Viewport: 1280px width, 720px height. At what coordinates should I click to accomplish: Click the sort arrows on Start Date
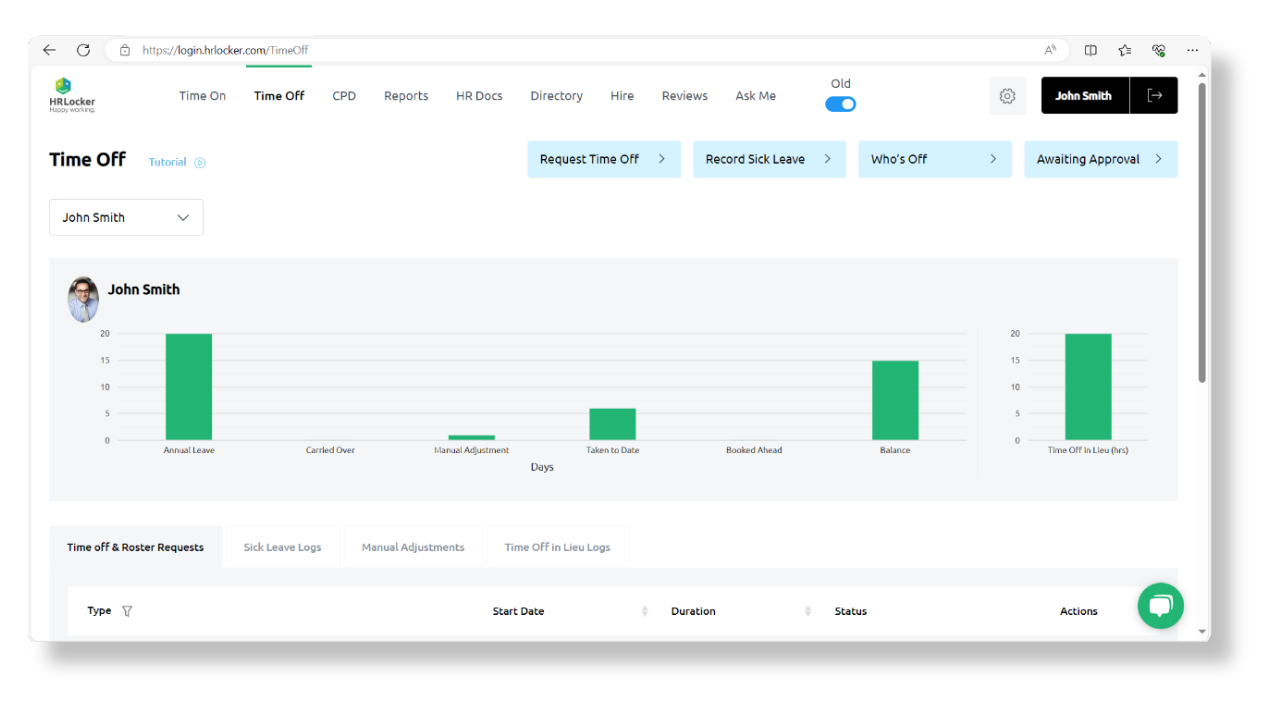645,610
